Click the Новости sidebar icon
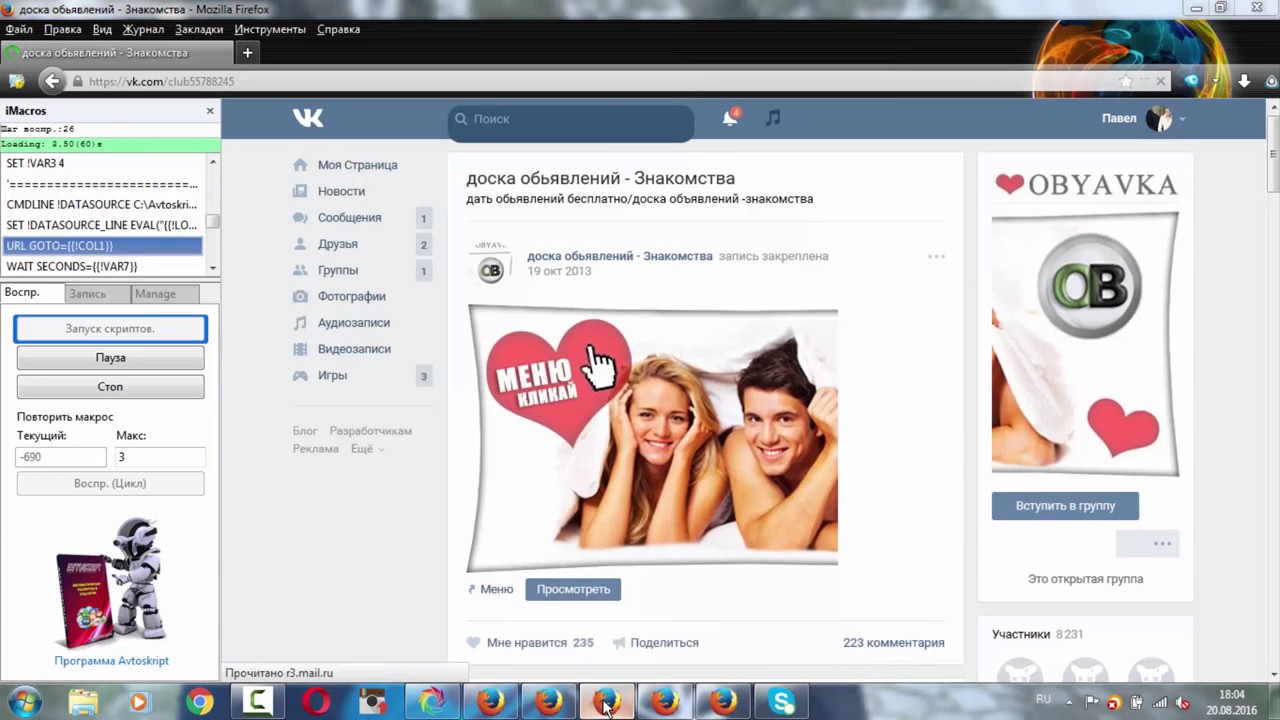Screen dimensions: 1280x720 click(300, 191)
